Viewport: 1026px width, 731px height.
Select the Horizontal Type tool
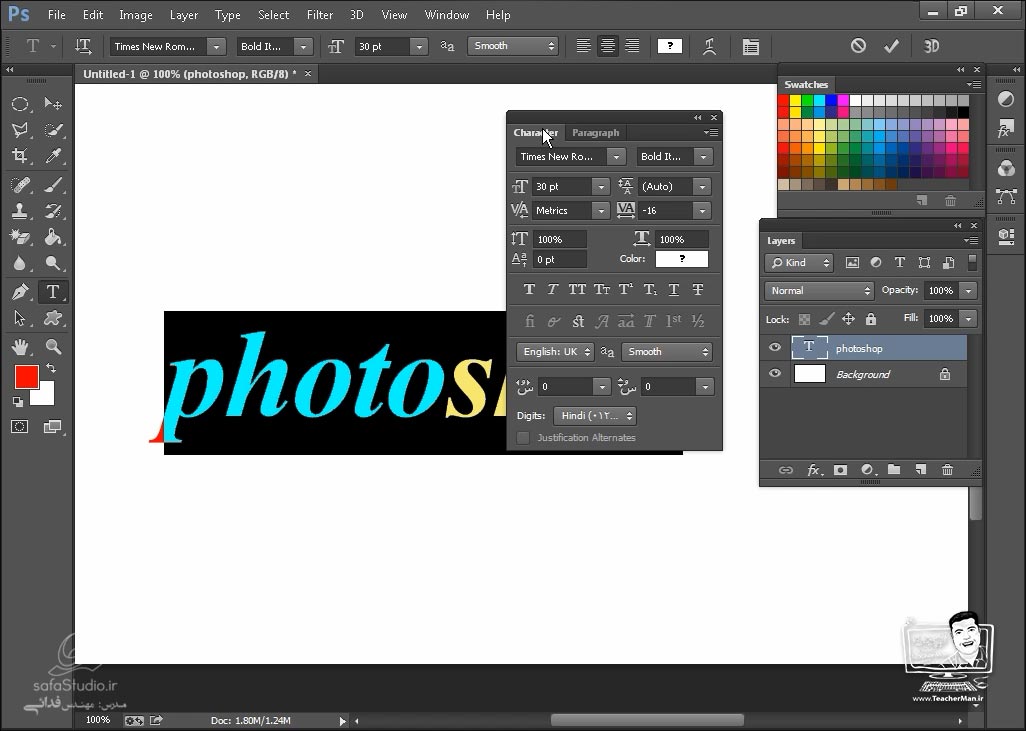click(53, 292)
